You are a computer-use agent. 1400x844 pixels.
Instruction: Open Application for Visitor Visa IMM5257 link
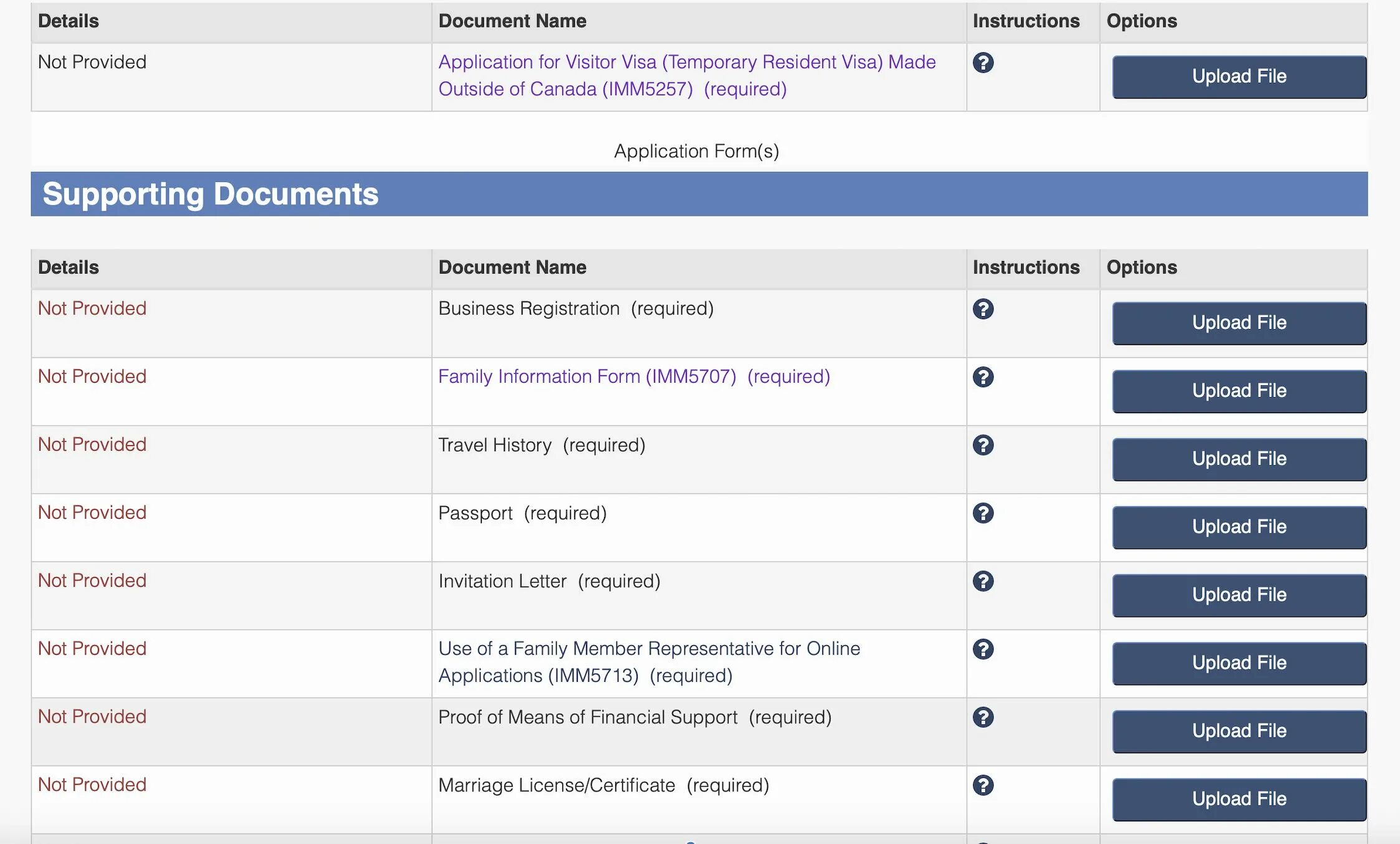(686, 62)
